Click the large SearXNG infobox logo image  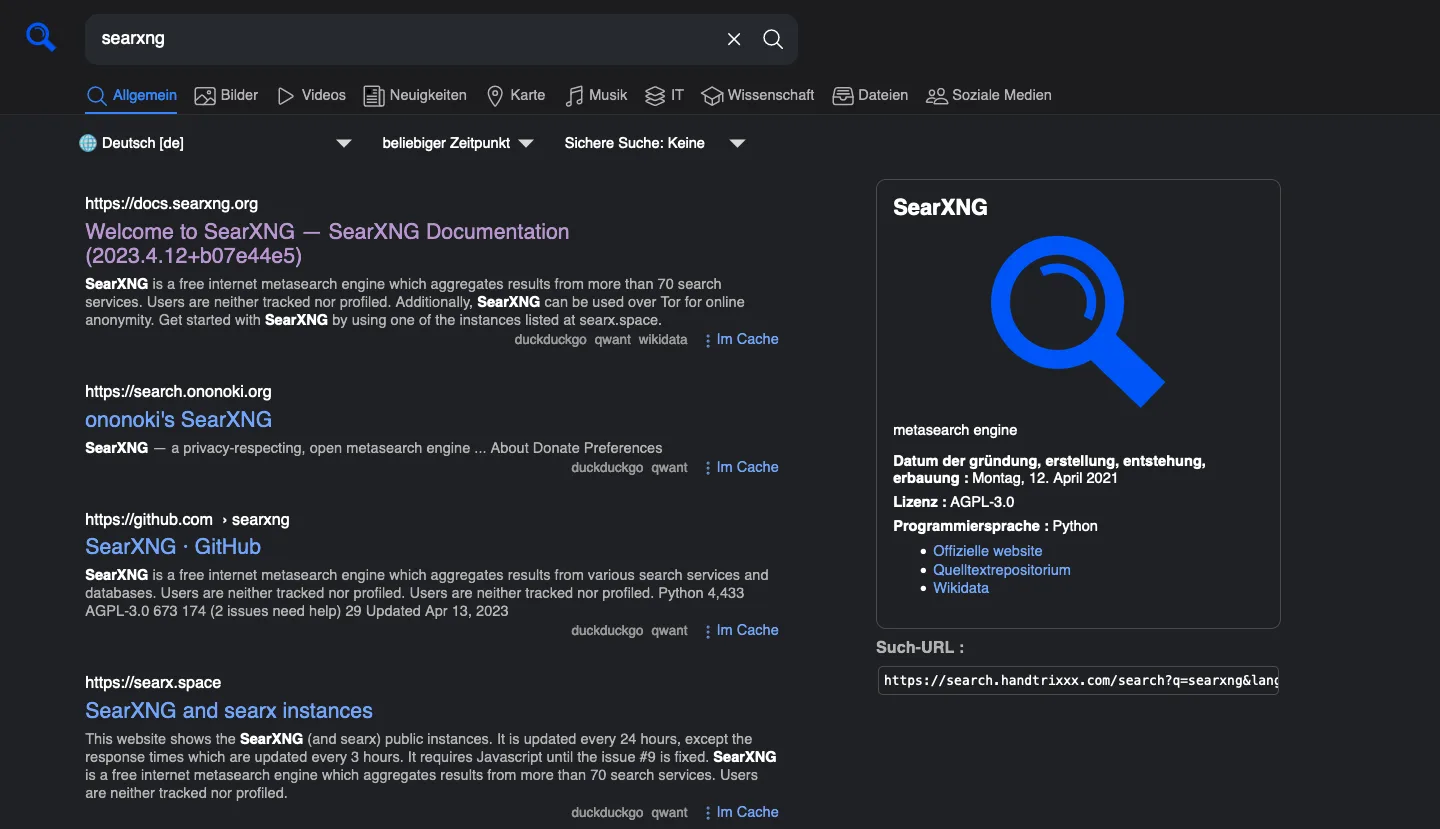point(1077,320)
